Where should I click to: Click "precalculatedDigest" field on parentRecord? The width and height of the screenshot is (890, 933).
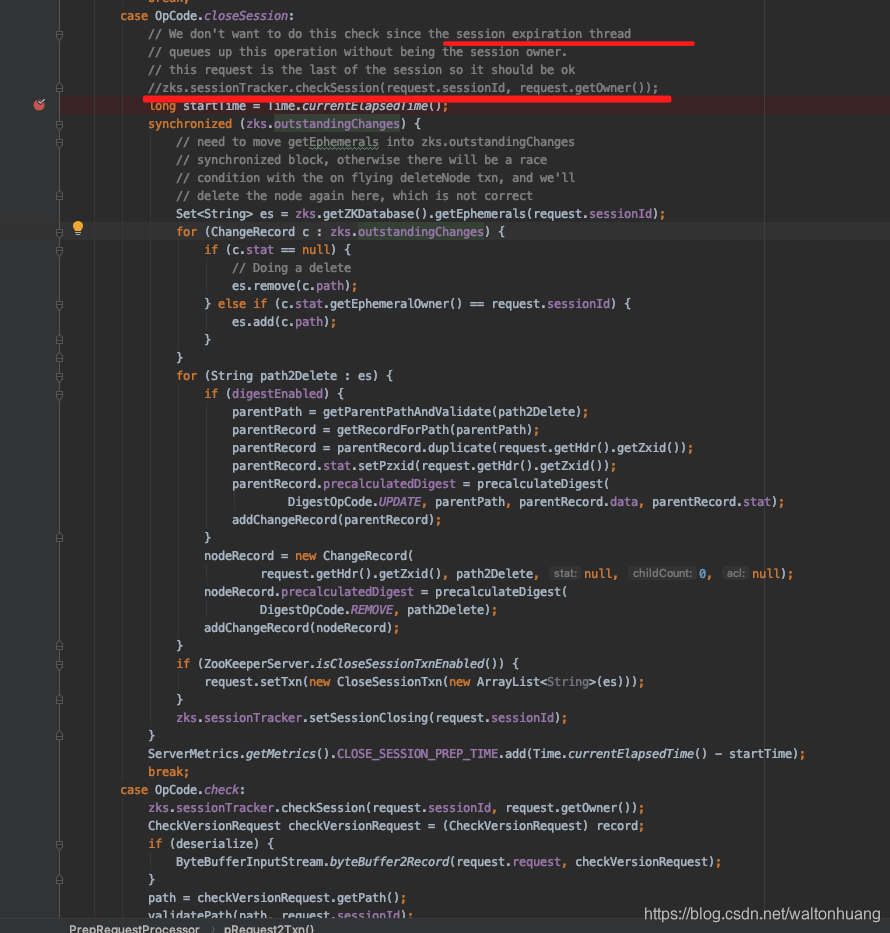tap(389, 484)
